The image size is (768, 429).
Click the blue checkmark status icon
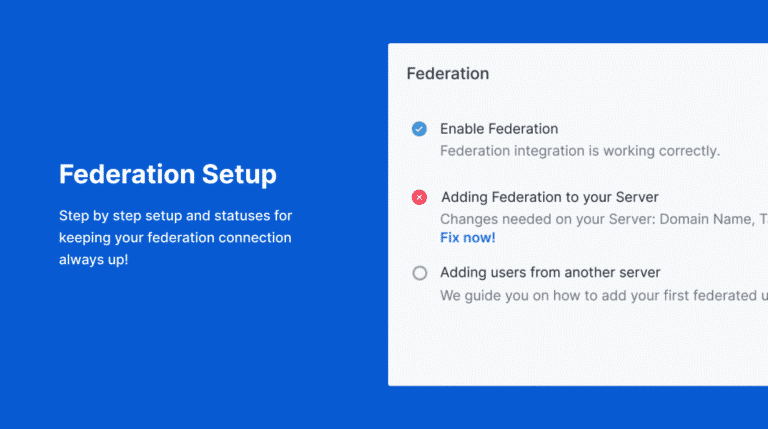click(419, 129)
